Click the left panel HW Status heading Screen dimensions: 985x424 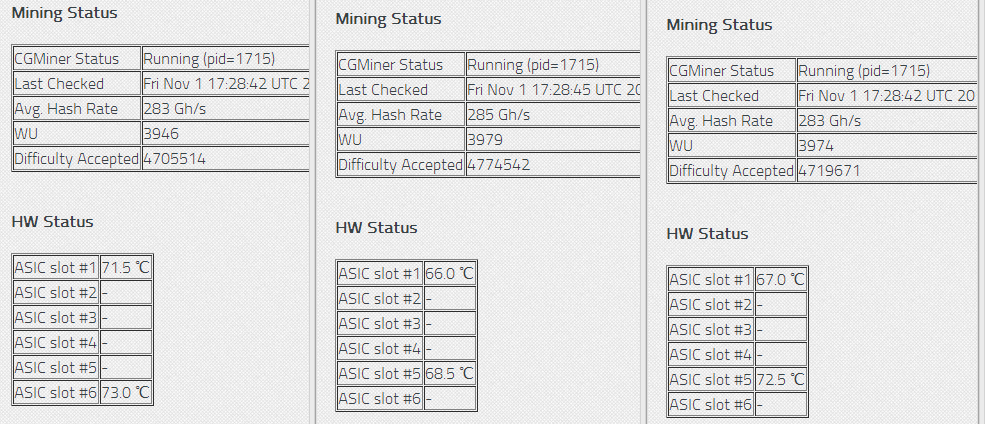52,222
